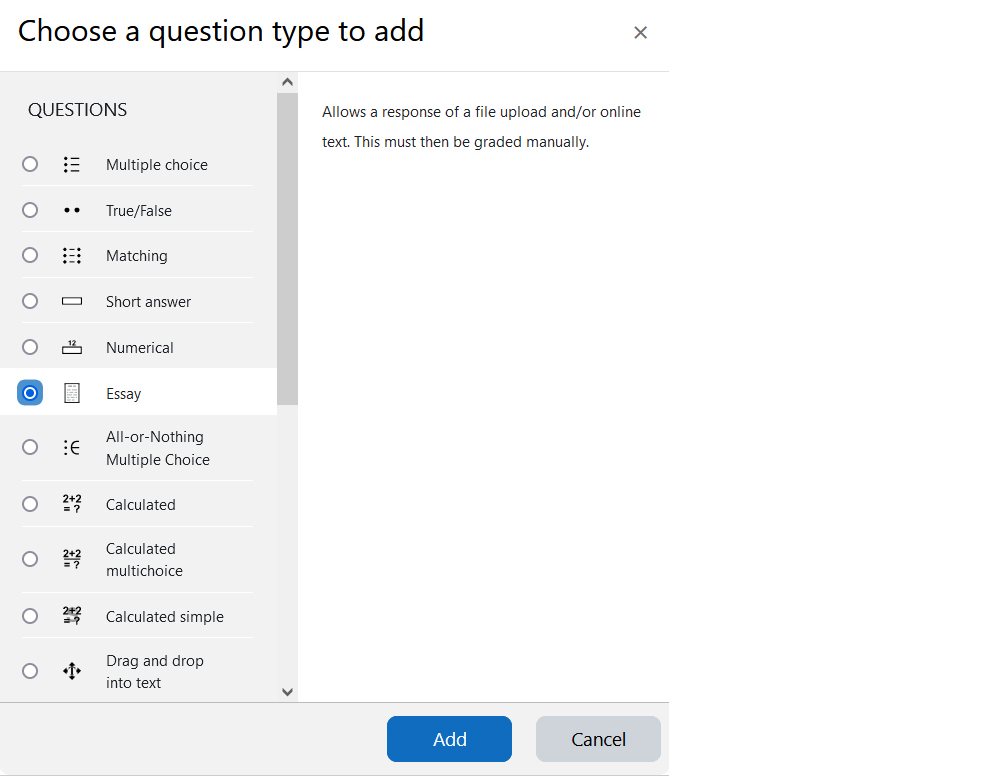This screenshot has width=1000, height=776.
Task: Select the Matching radio button
Action: pos(30,255)
